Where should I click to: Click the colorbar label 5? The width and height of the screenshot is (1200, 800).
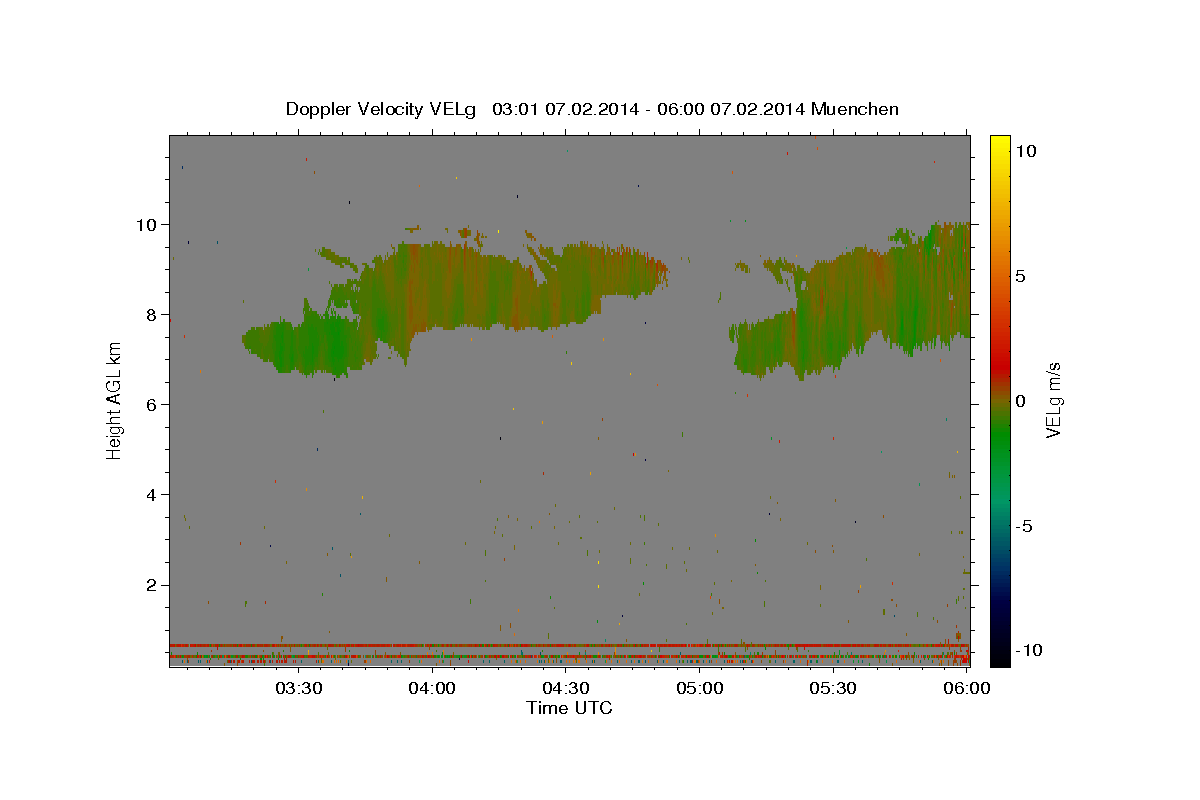1020,276
